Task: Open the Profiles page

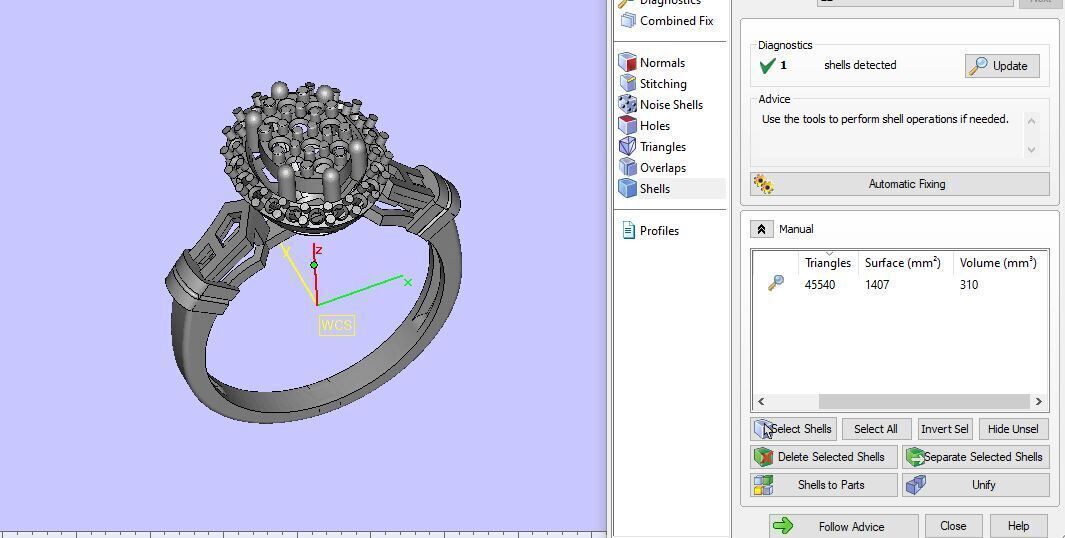Action: click(659, 231)
